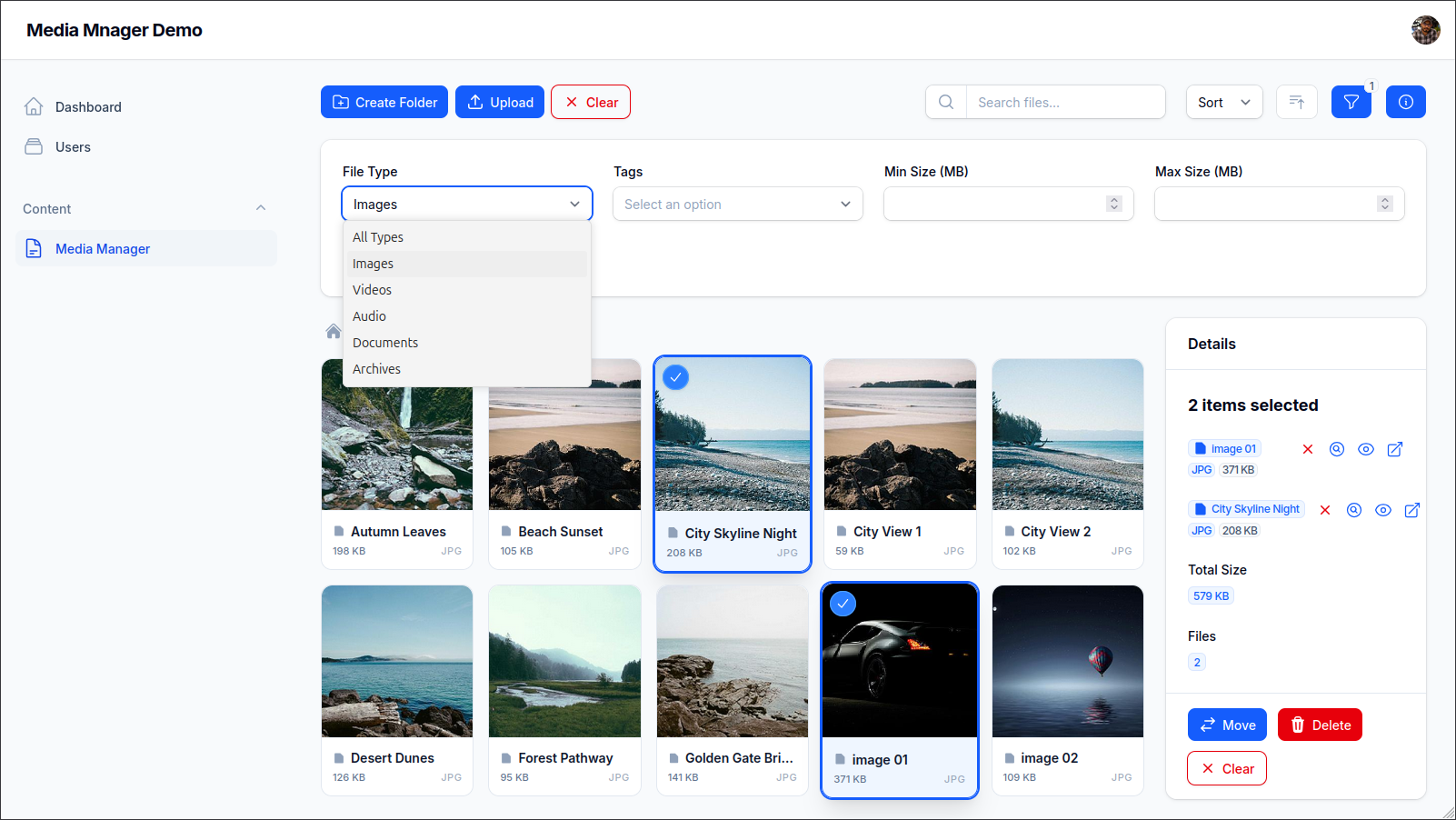Viewport: 1456px width, 820px height.
Task: Click the filter funnel icon button
Action: (x=1351, y=102)
